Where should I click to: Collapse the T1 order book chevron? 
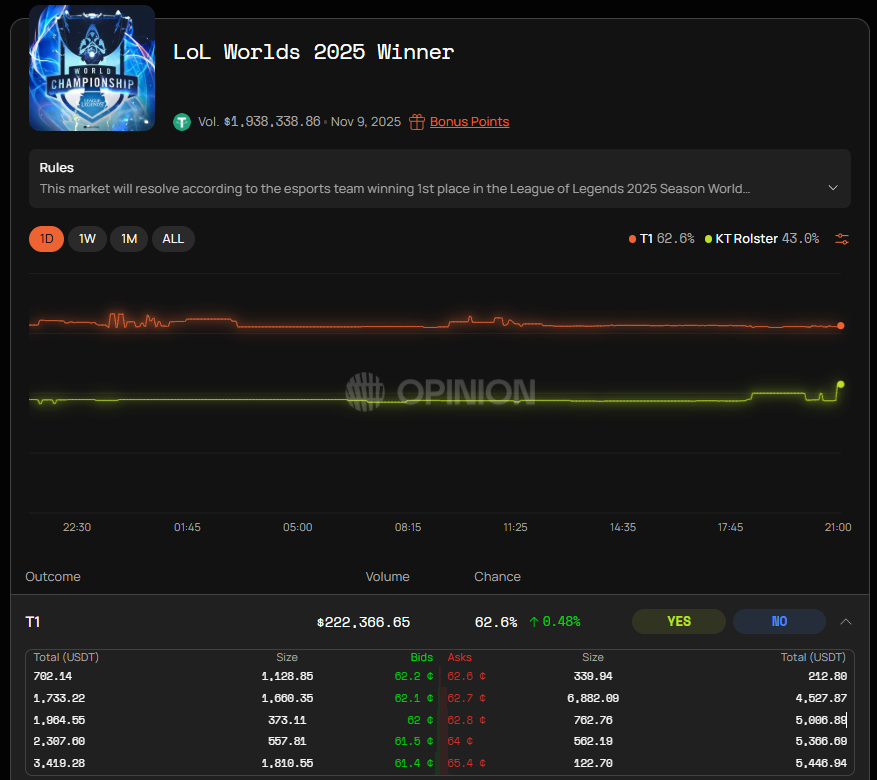click(x=846, y=622)
